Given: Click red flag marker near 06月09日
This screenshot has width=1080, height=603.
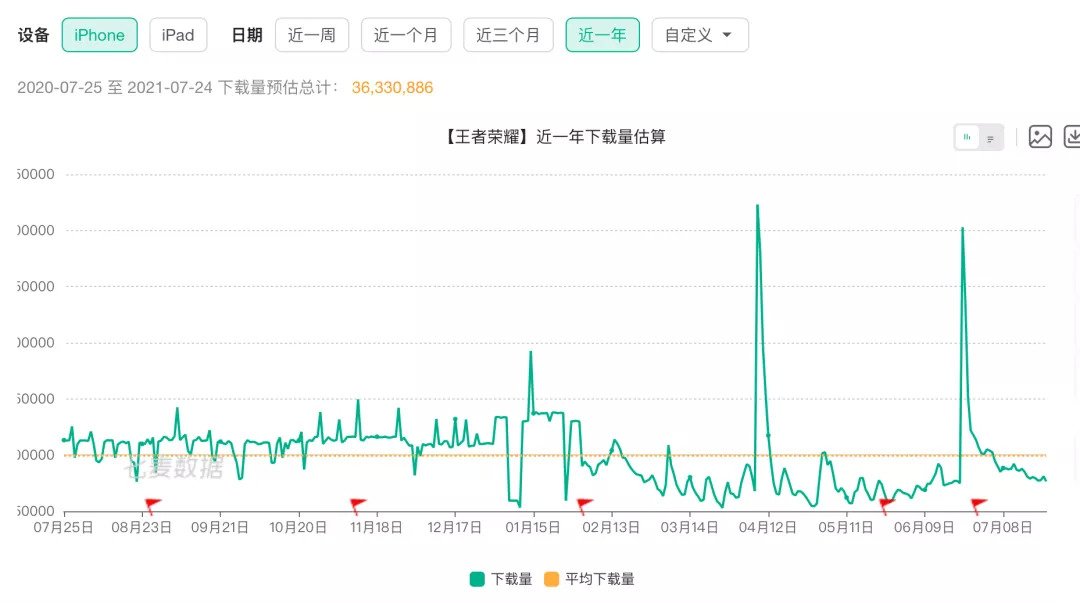Looking at the screenshot, I should pyautogui.click(x=887, y=506).
